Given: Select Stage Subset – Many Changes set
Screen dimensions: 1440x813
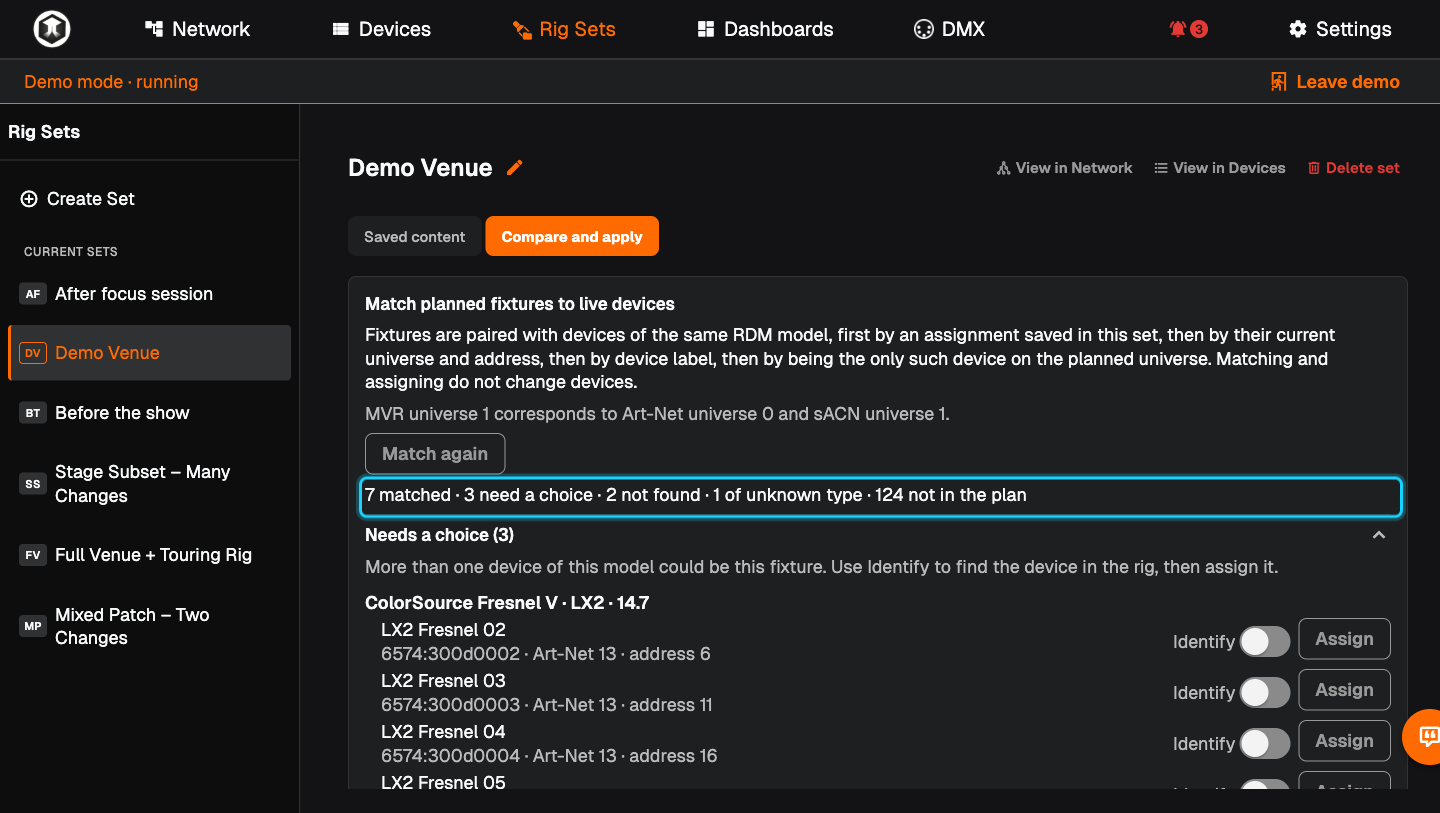Looking at the screenshot, I should click(x=150, y=484).
